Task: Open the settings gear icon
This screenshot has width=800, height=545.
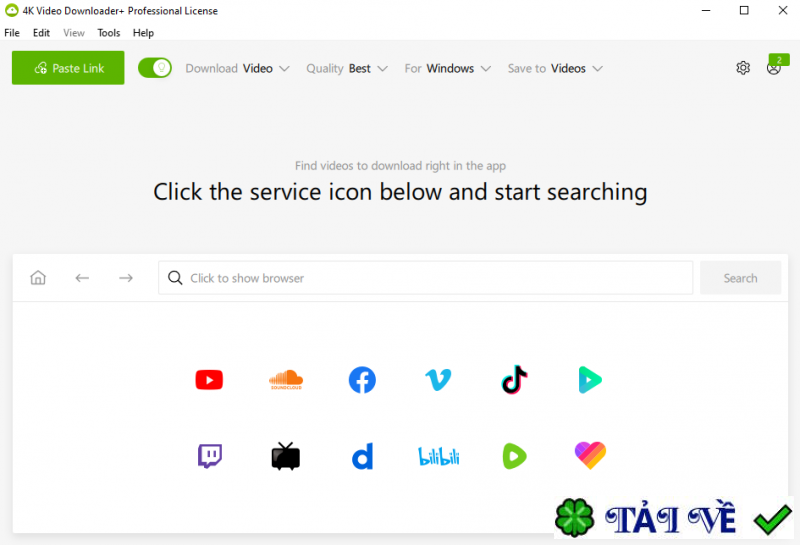Action: point(743,68)
